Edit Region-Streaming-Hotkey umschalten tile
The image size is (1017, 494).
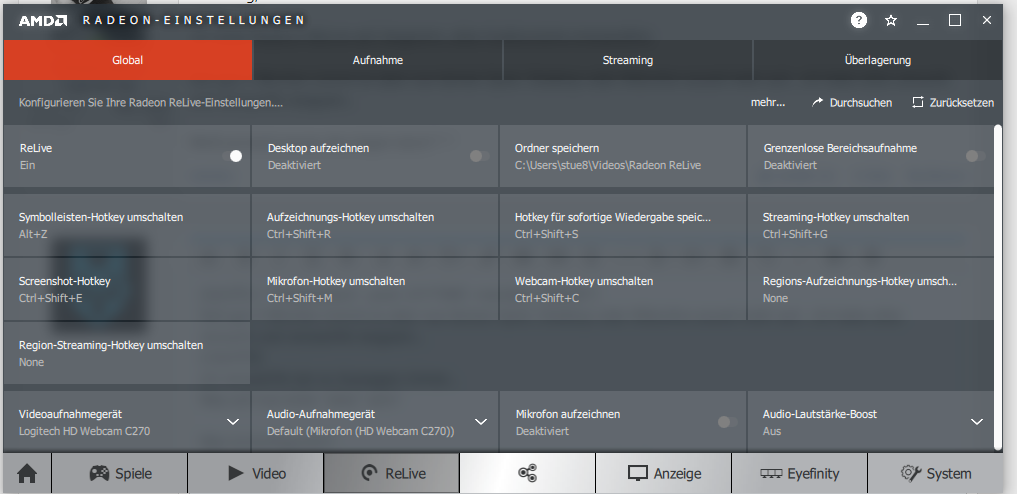click(x=126, y=353)
